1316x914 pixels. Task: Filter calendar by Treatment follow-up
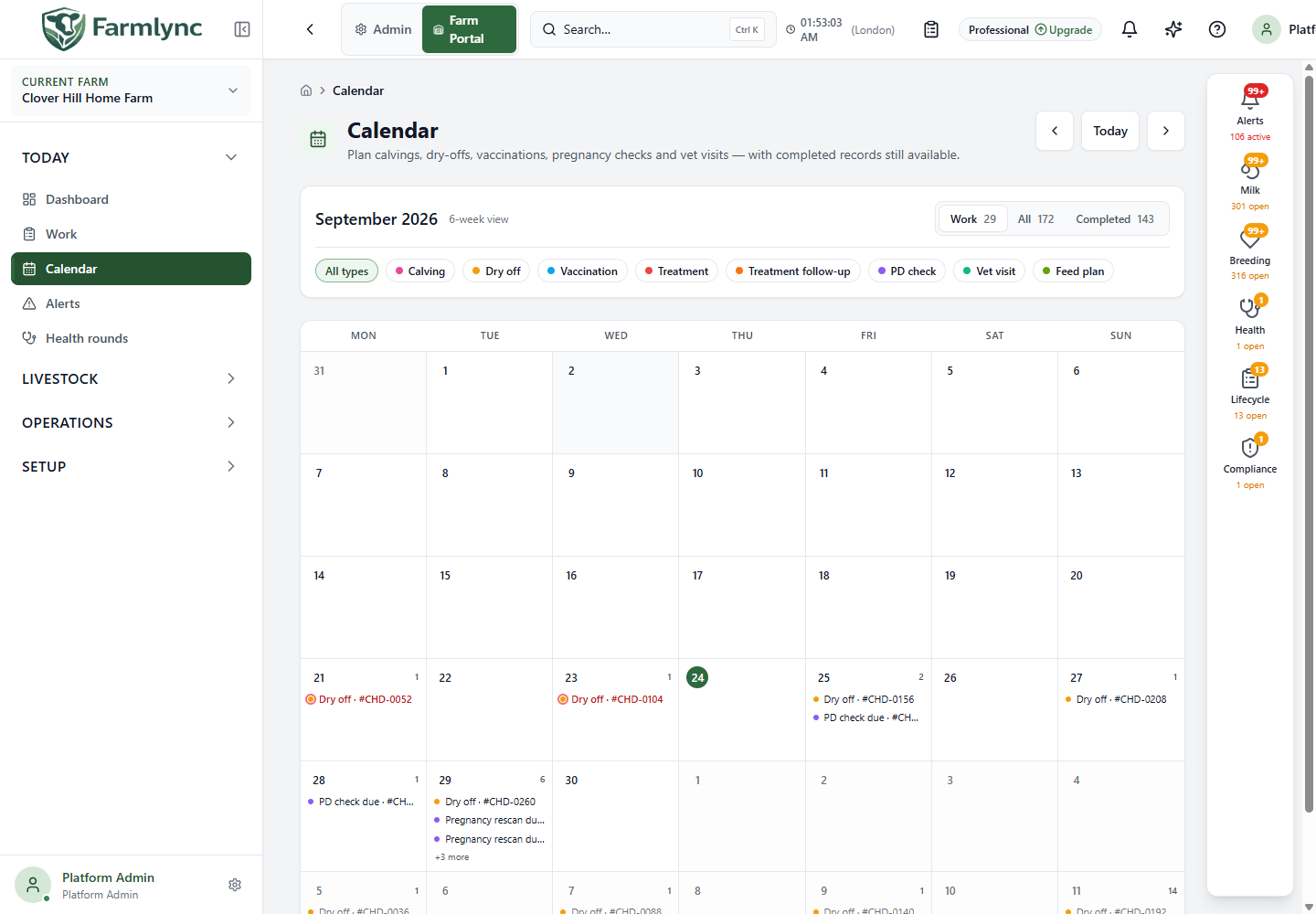point(792,271)
